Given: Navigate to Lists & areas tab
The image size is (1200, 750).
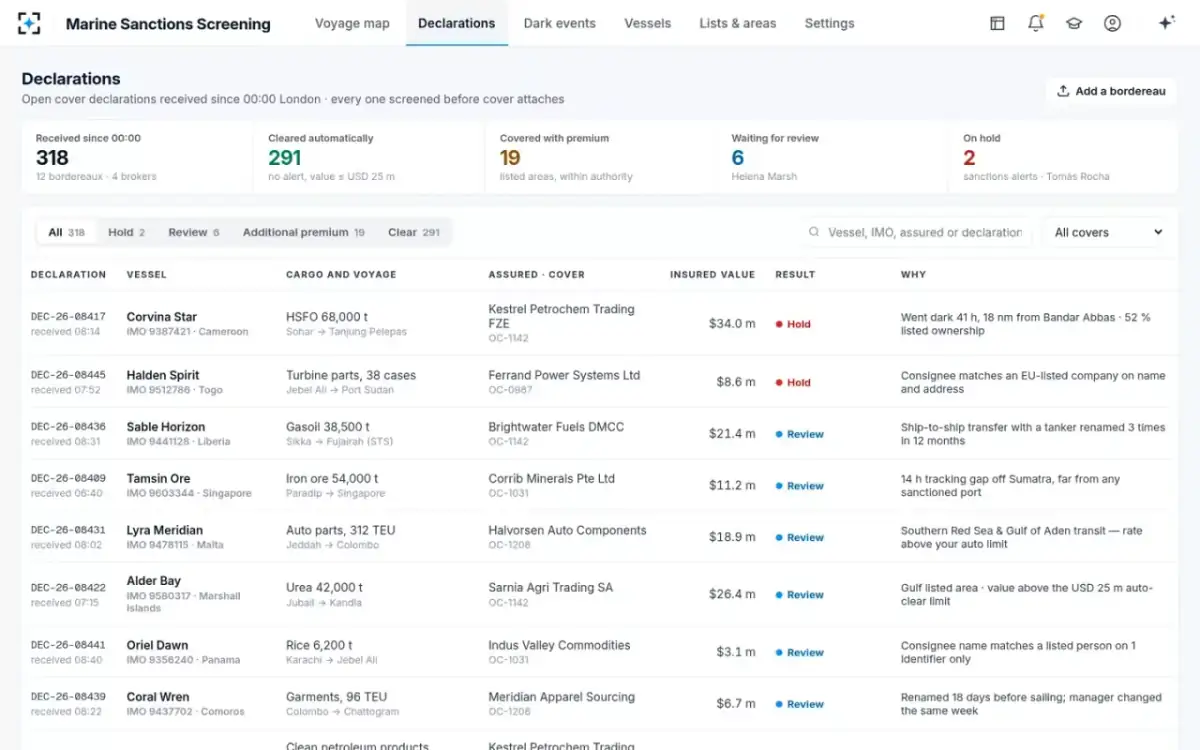Looking at the screenshot, I should point(738,23).
